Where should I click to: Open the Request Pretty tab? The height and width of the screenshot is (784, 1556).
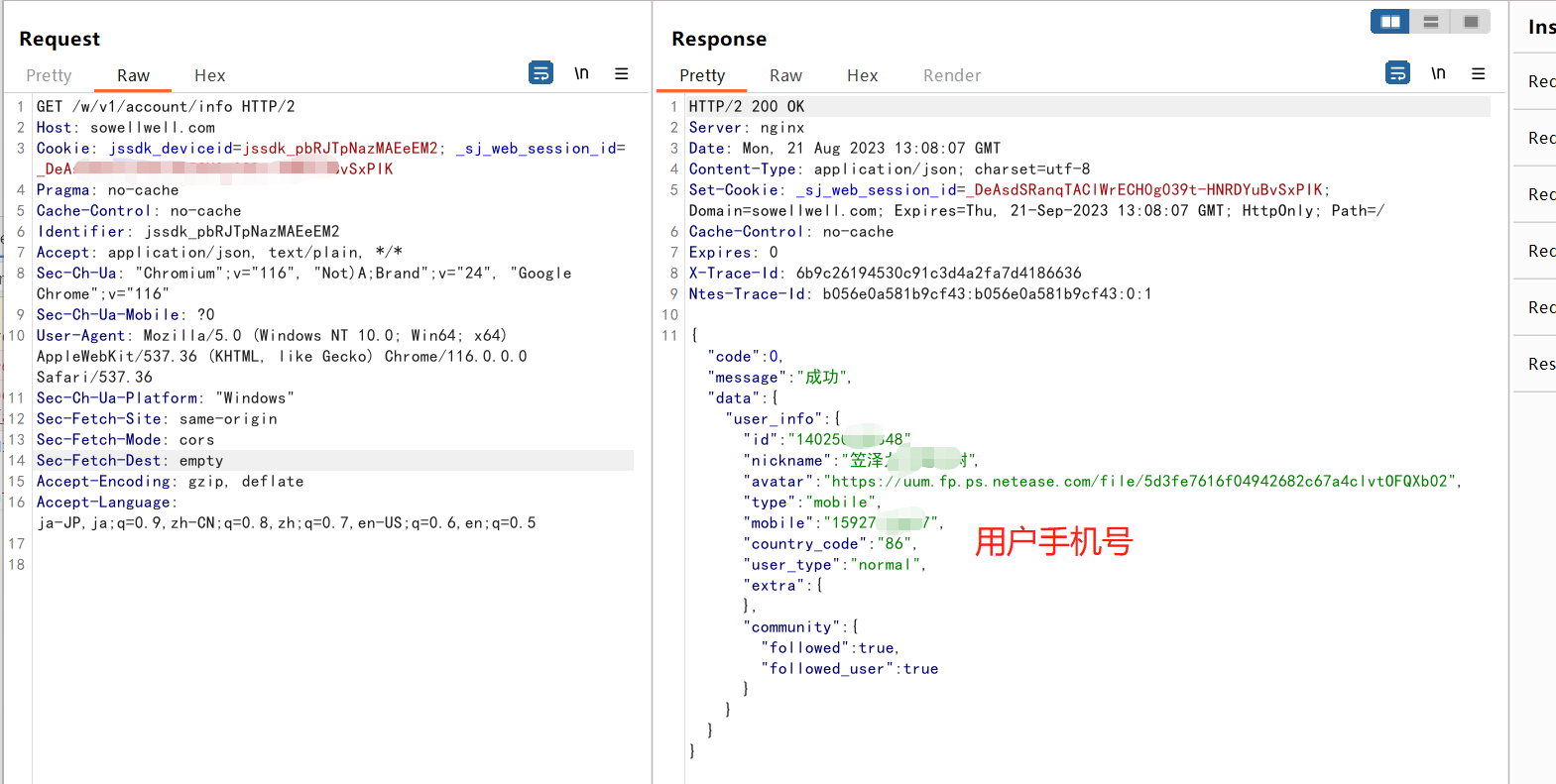click(x=49, y=75)
